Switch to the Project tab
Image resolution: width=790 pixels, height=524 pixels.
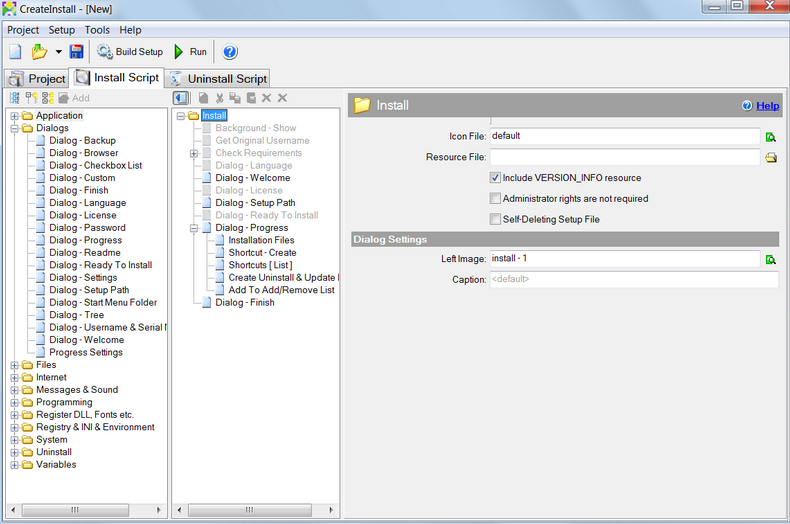[37, 79]
